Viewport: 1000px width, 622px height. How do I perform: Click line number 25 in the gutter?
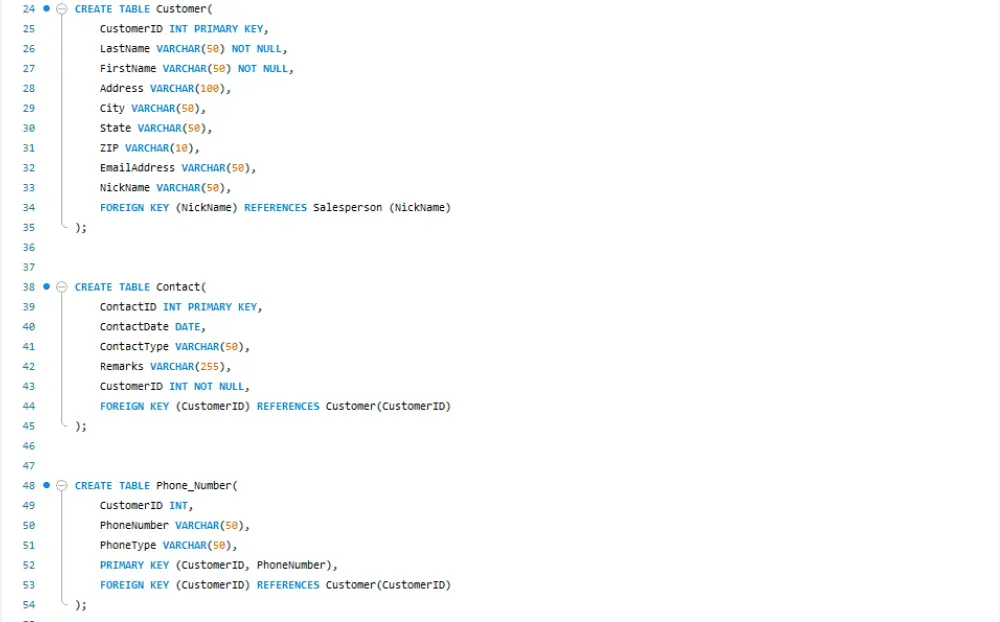click(29, 29)
